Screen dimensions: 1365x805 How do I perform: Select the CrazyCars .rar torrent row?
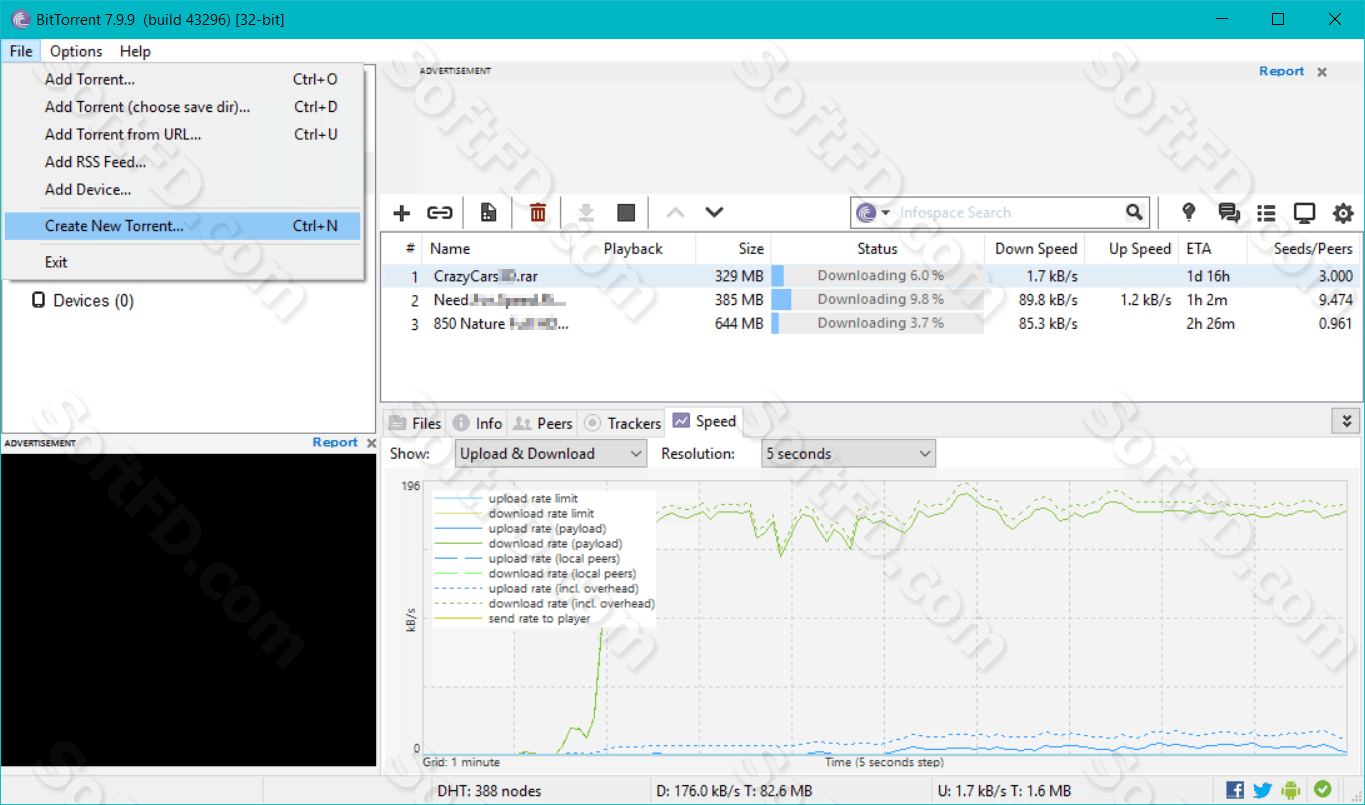click(870, 276)
